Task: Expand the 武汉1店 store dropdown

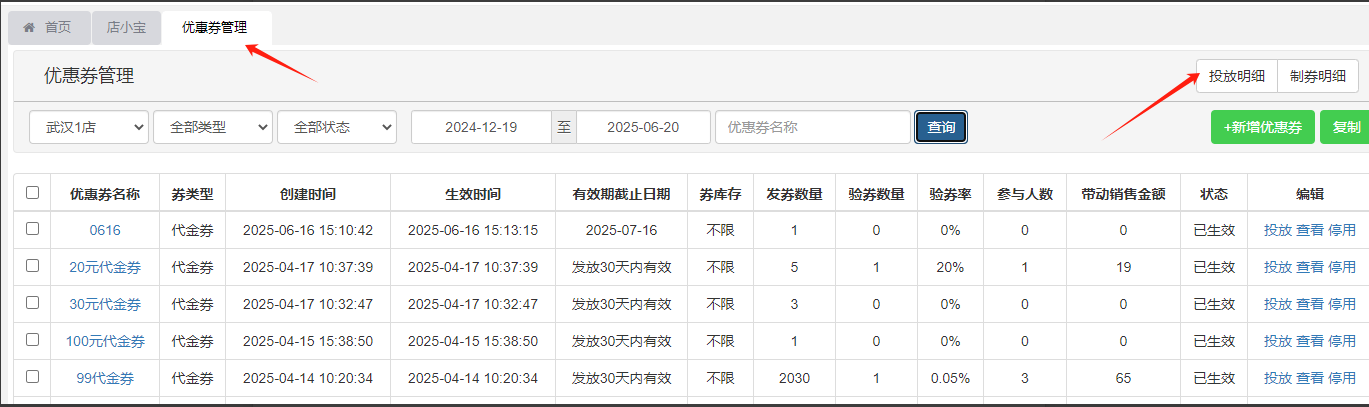Action: 89,127
